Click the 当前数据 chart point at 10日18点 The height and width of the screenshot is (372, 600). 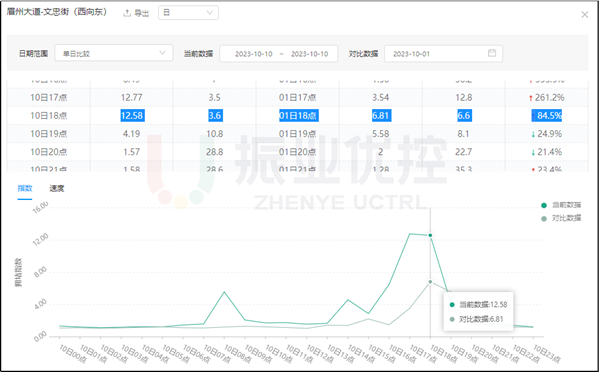point(430,235)
